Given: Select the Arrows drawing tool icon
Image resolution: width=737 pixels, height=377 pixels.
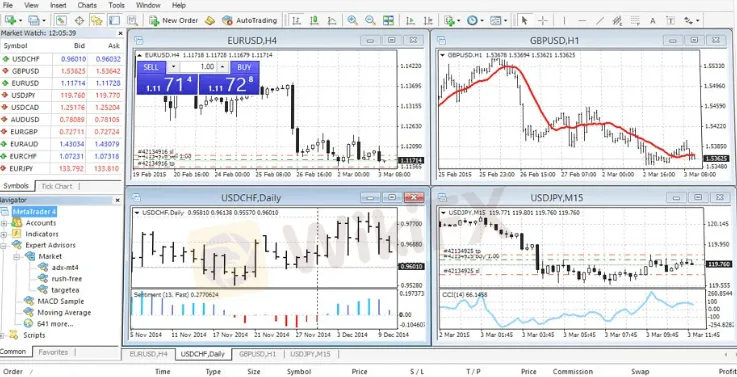Looking at the screenshot, I should coord(689,20).
